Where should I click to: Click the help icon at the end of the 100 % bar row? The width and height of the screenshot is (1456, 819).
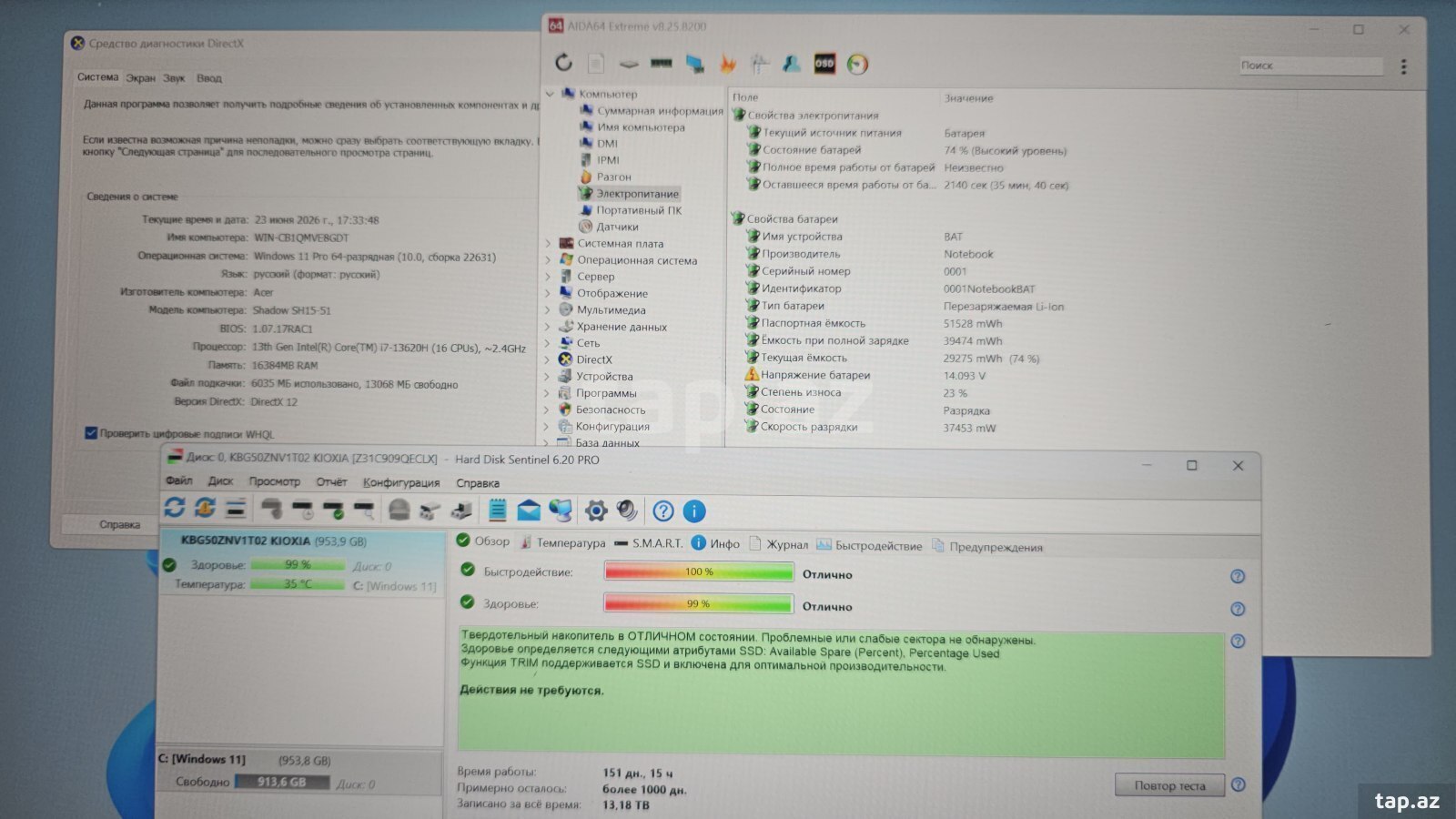pyautogui.click(x=1238, y=576)
